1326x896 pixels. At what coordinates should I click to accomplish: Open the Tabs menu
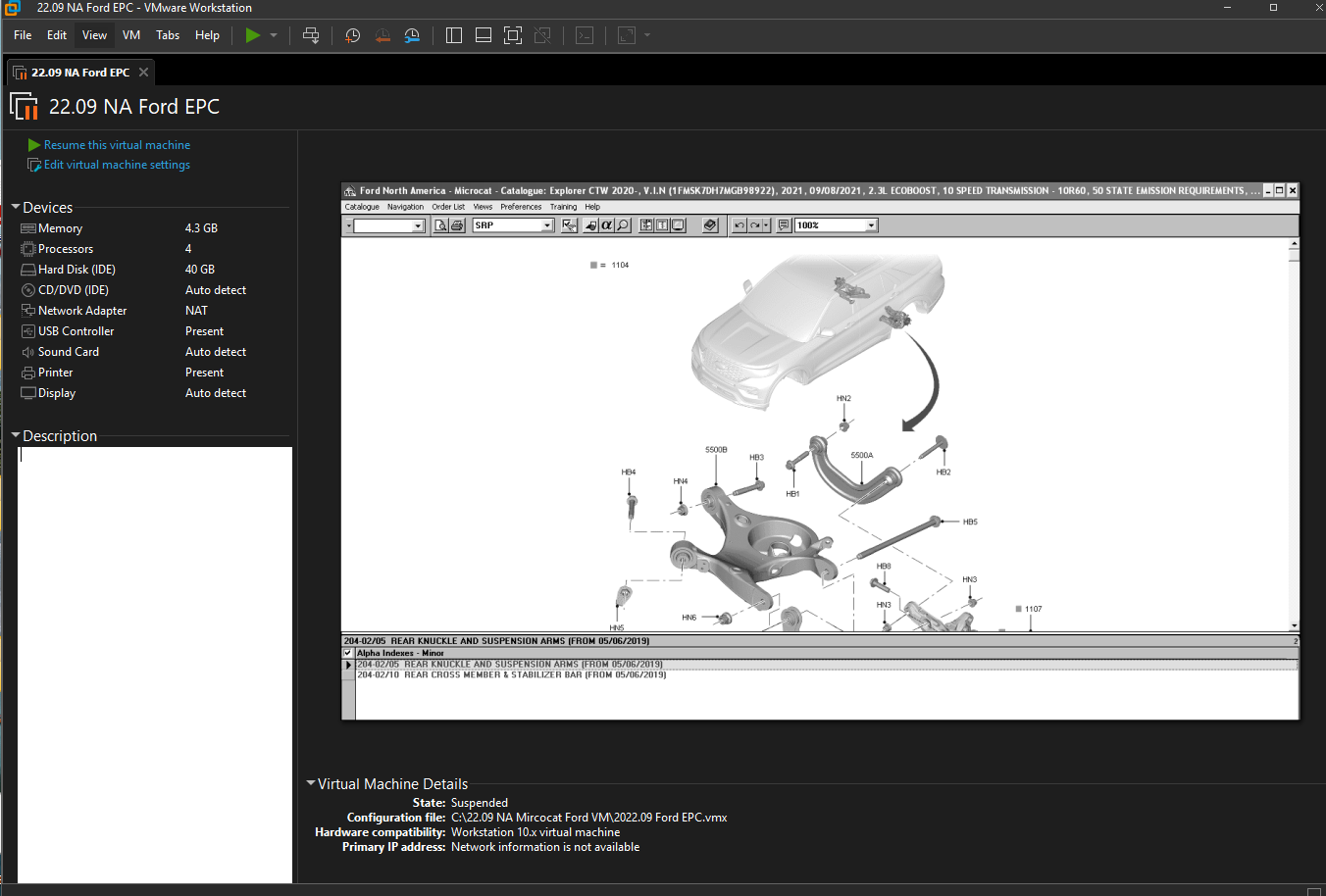(x=168, y=35)
